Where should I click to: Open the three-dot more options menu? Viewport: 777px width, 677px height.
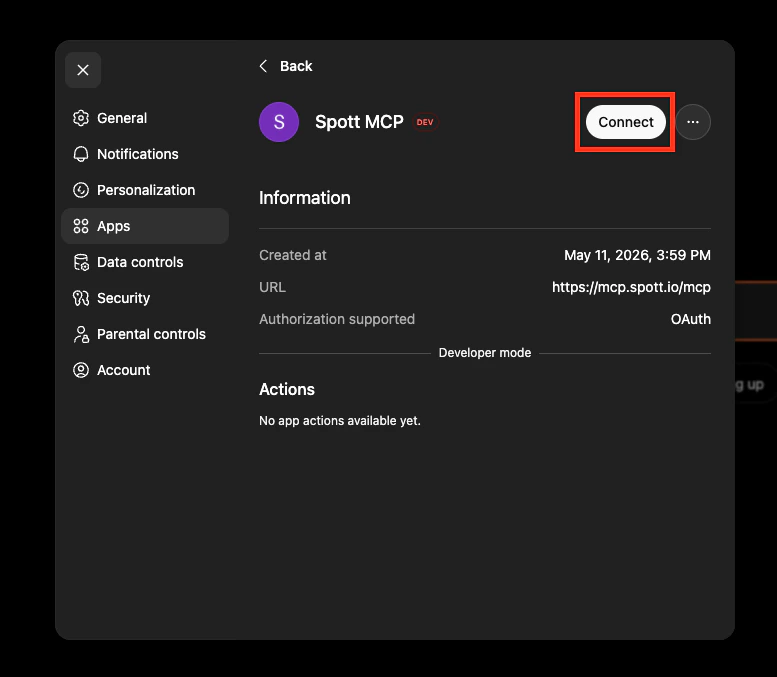point(693,122)
